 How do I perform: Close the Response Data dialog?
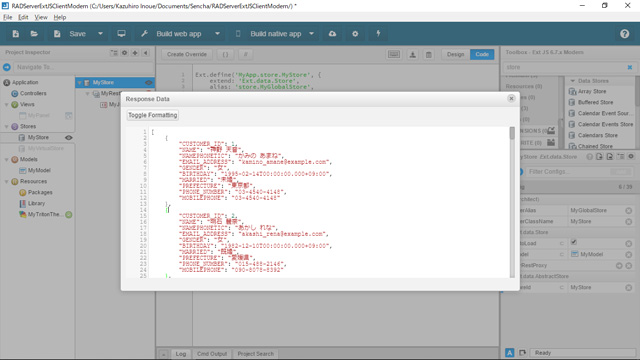click(x=511, y=98)
